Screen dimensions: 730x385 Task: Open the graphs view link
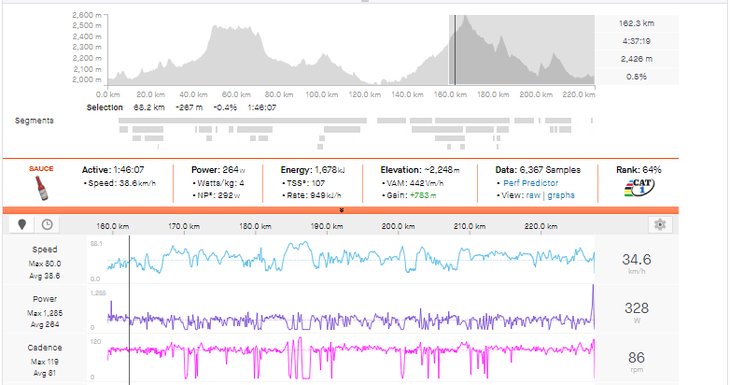(x=561, y=195)
